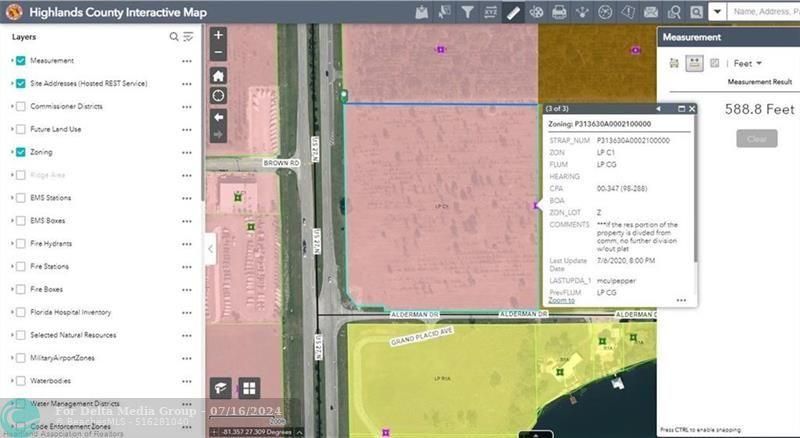Open the Print tool in toolbar

click(559, 12)
